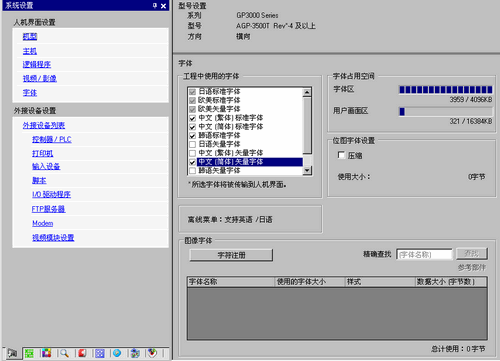Image resolution: width=500 pixels, height=361 pixels.
Task: Open the magnifying glass Search tab
Action: pyautogui.click(x=64, y=353)
